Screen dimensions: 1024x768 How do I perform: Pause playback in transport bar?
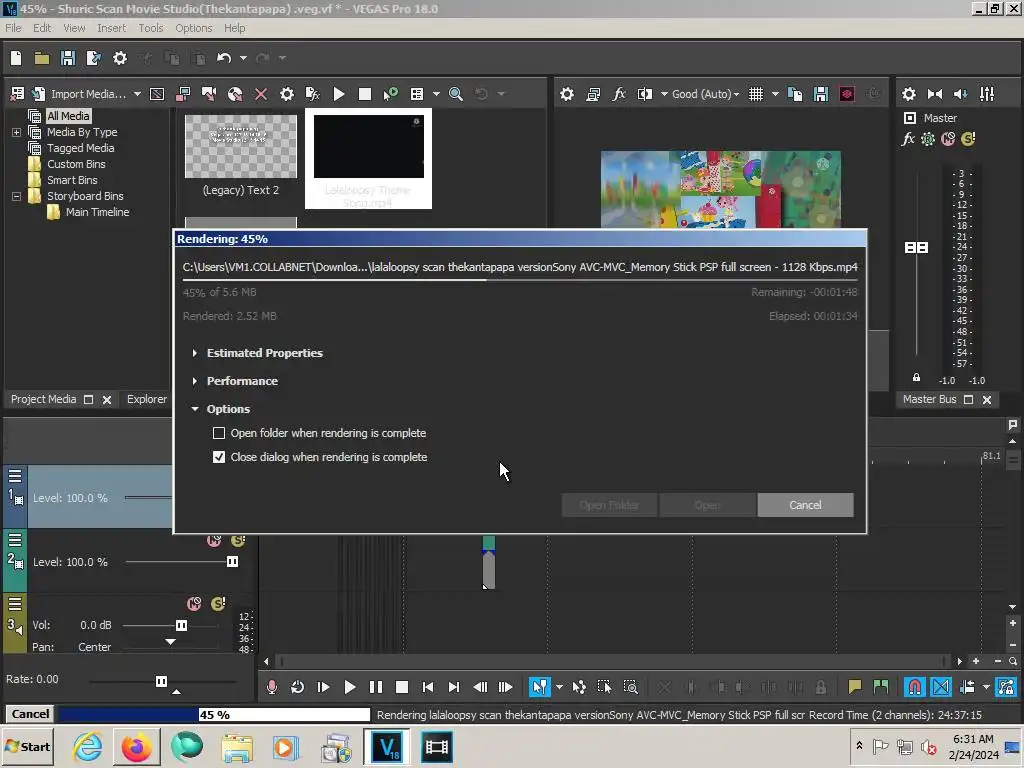click(x=376, y=687)
